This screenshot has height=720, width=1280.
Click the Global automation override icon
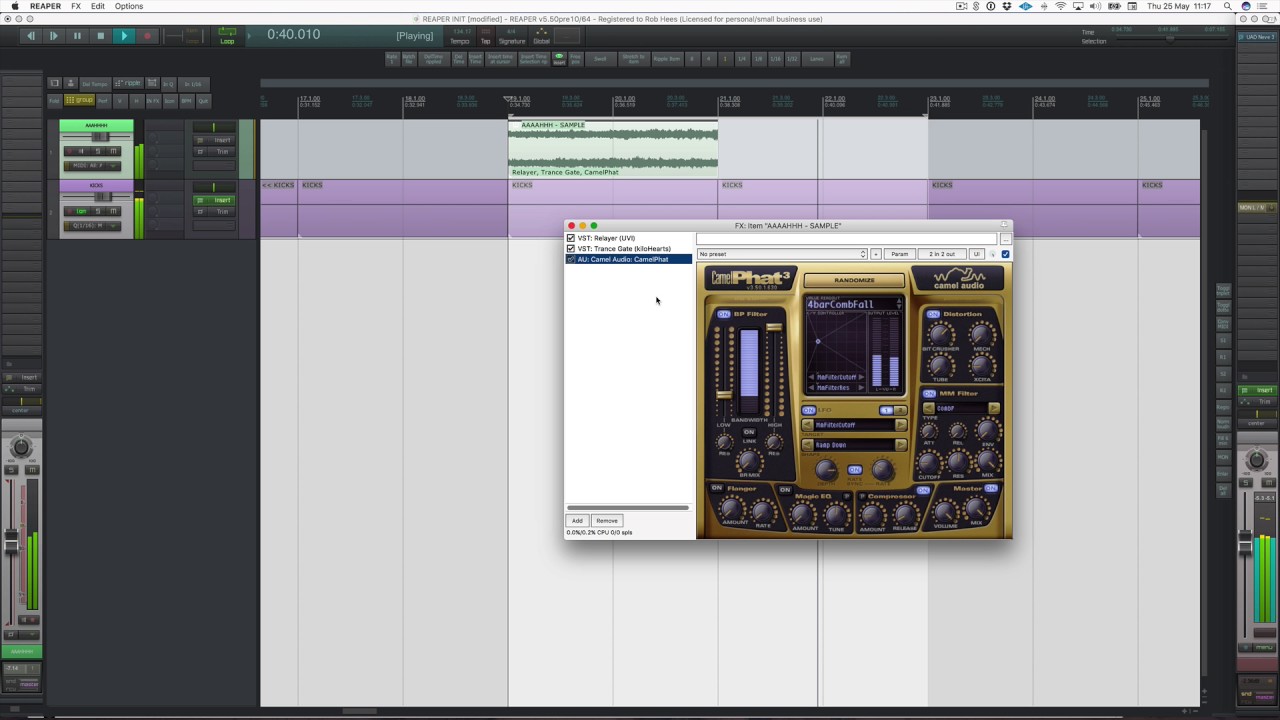[x=541, y=36]
